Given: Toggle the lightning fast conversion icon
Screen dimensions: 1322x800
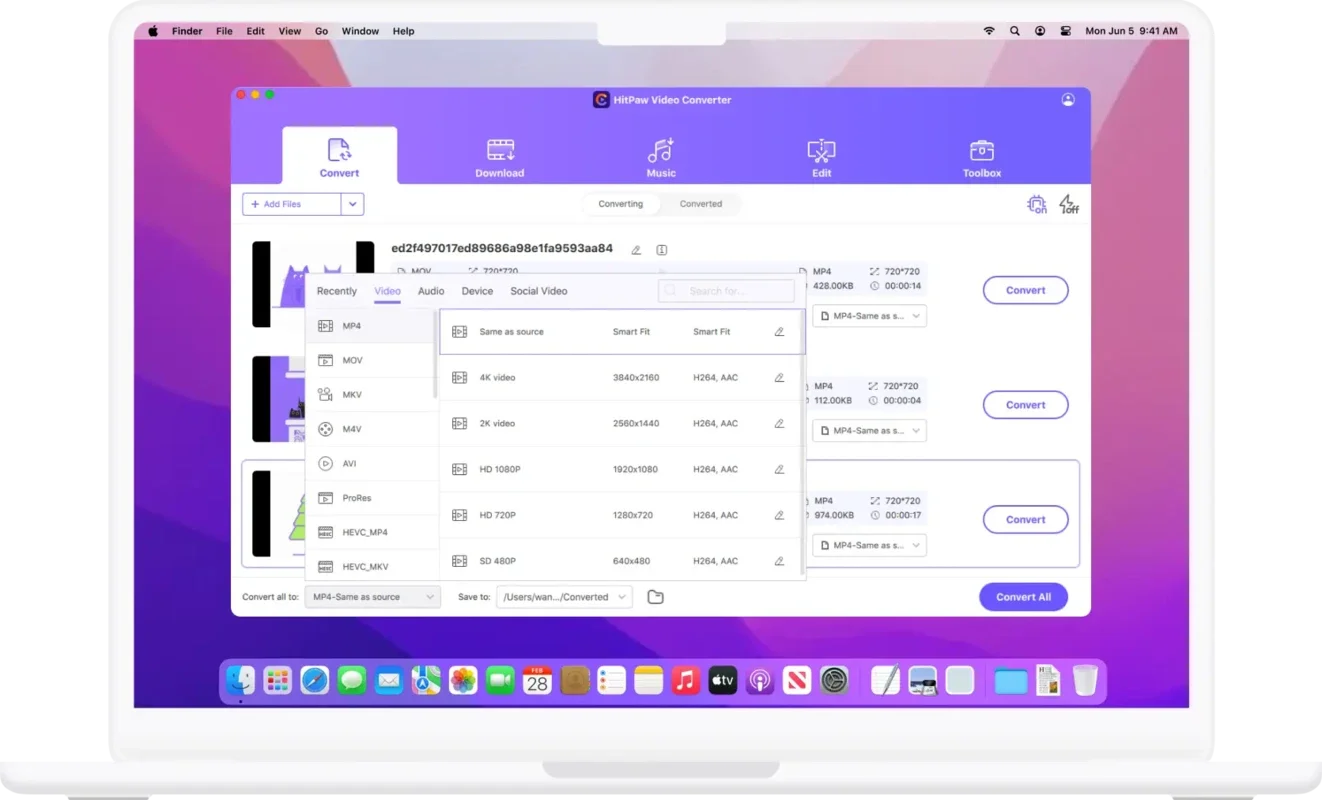Looking at the screenshot, I should coord(1069,204).
